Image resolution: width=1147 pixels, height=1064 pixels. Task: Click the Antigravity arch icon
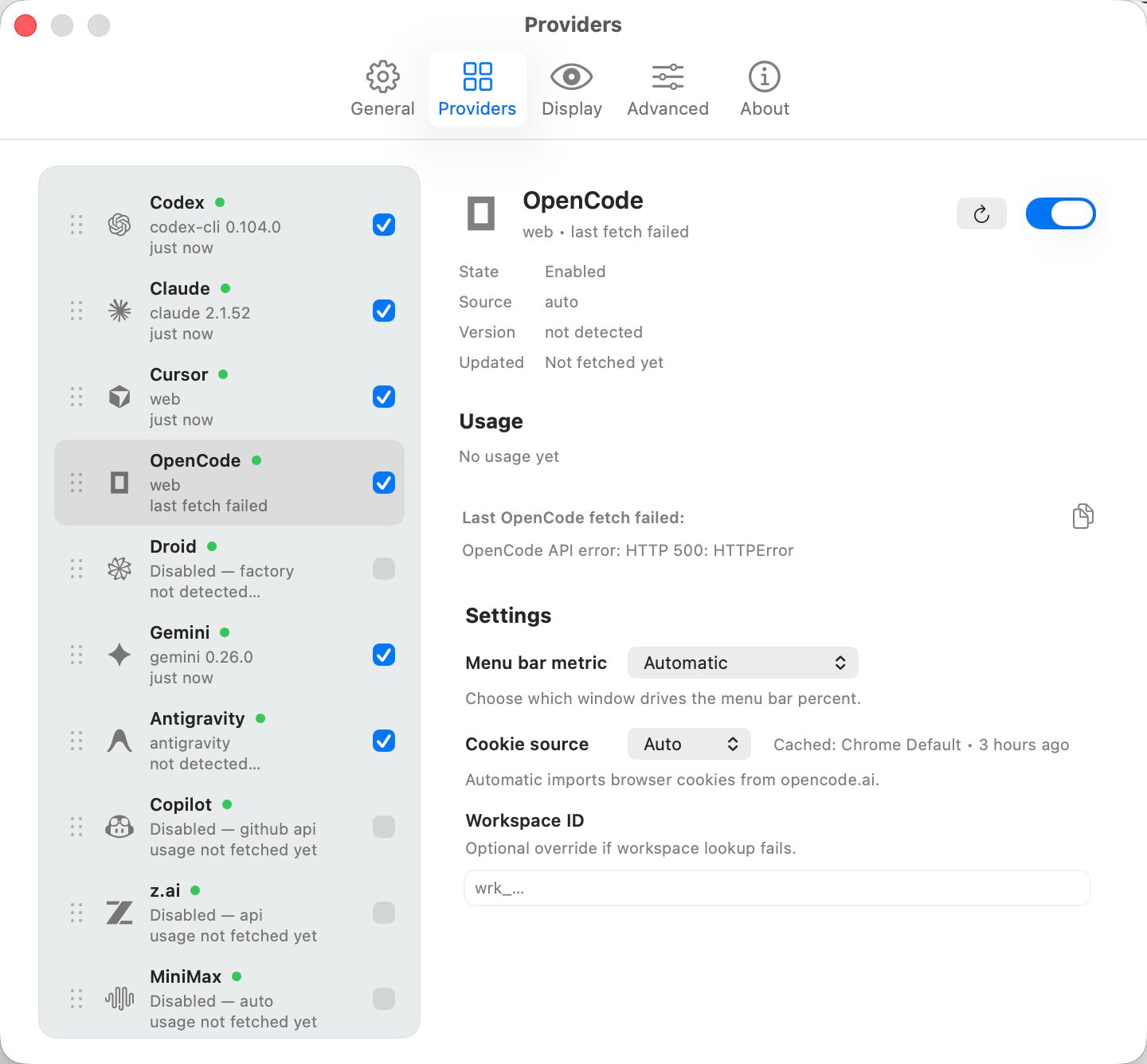[x=119, y=741]
